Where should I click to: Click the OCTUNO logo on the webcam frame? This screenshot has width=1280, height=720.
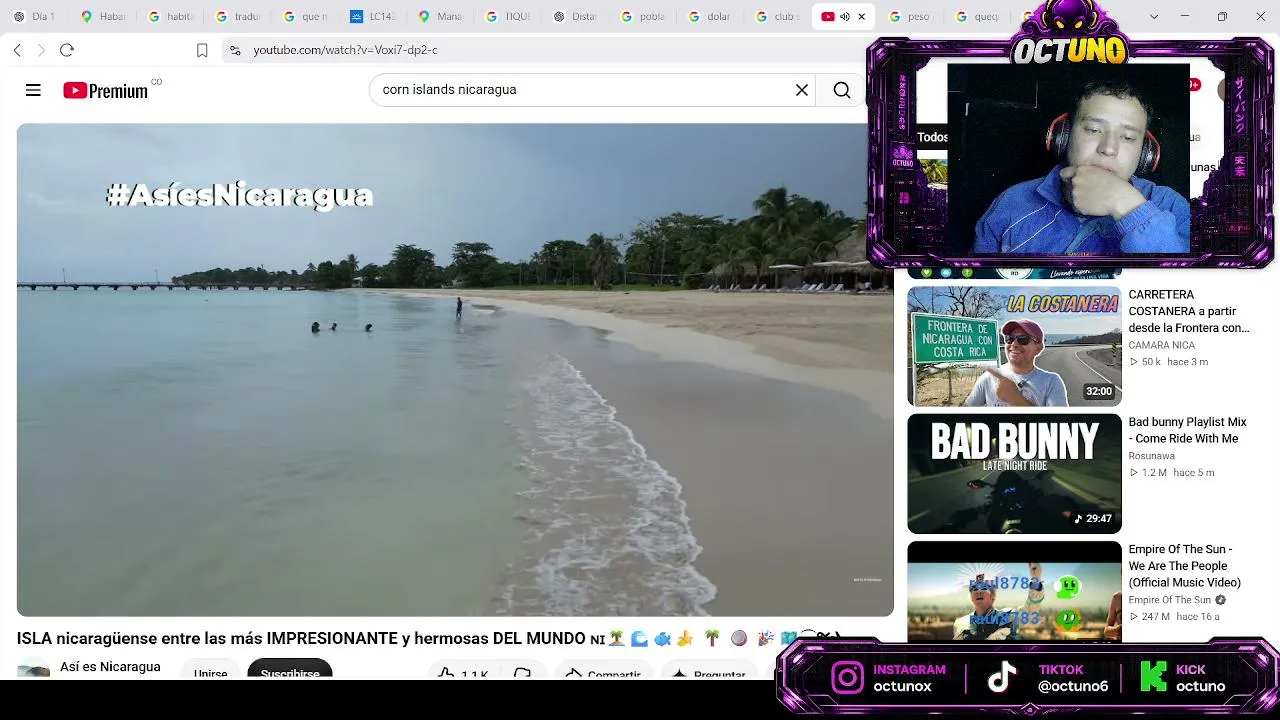(1069, 50)
